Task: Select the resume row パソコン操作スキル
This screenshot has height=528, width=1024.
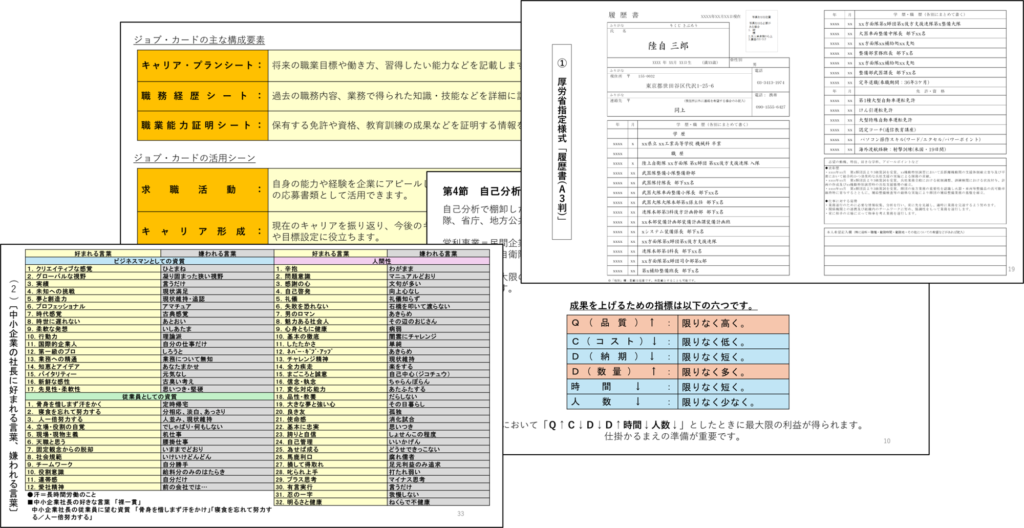Action: (x=915, y=140)
